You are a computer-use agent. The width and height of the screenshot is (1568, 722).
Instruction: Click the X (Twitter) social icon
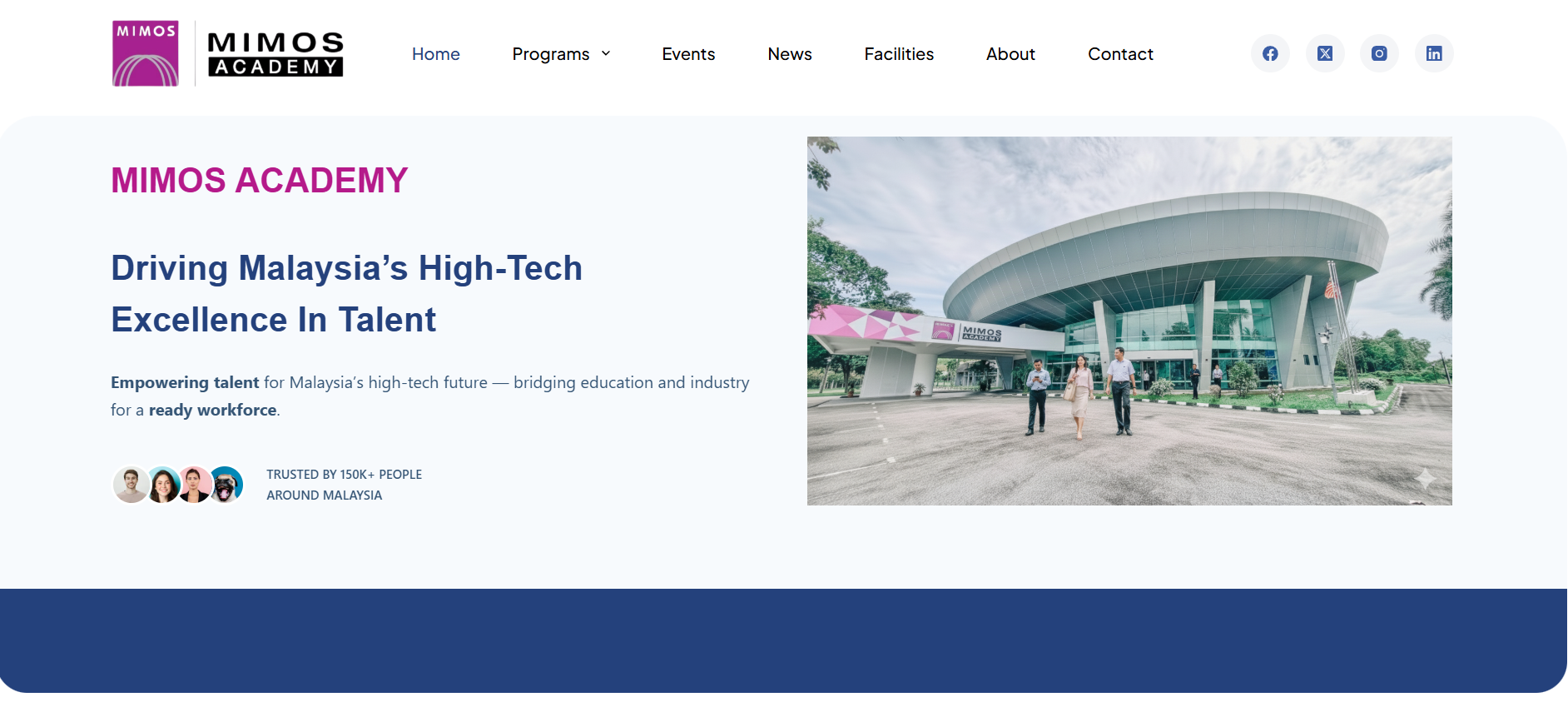pos(1325,54)
